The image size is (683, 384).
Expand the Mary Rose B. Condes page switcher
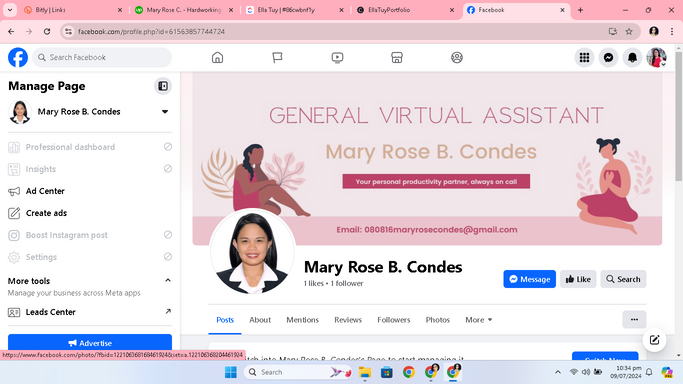(x=165, y=112)
